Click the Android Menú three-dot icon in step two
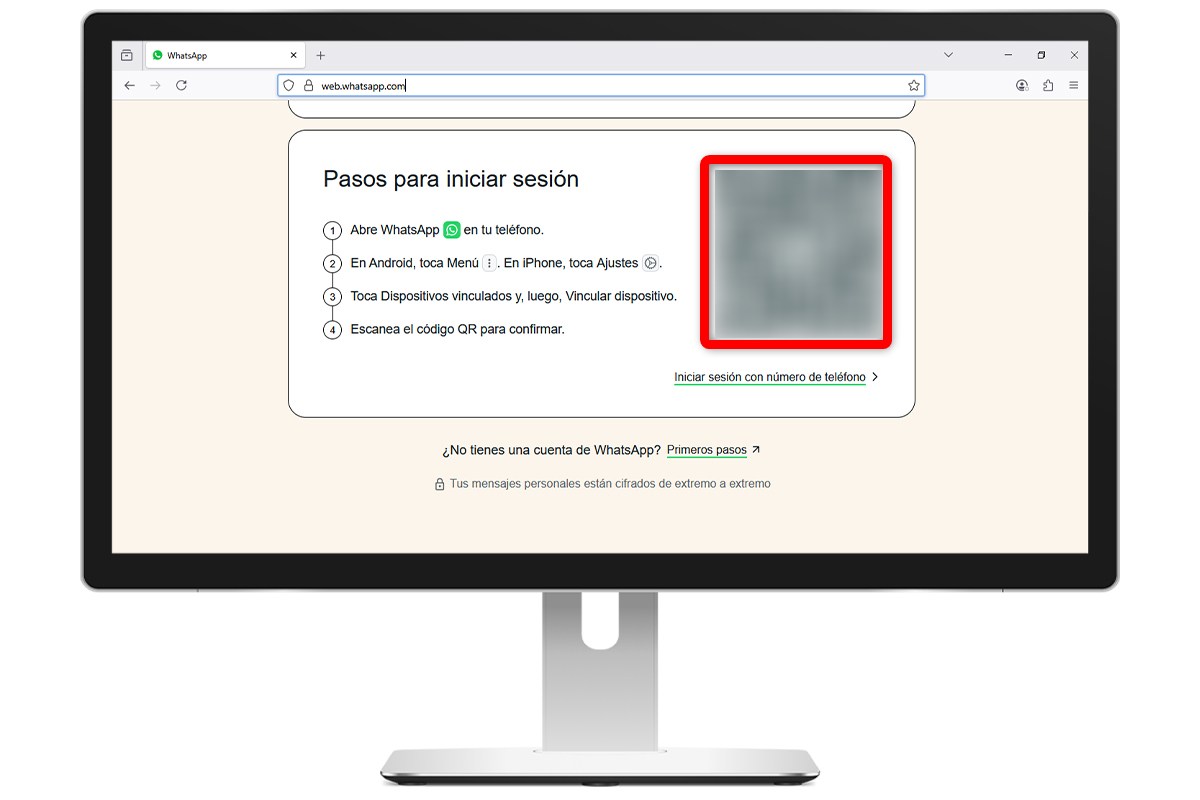1200x800 pixels. point(489,262)
